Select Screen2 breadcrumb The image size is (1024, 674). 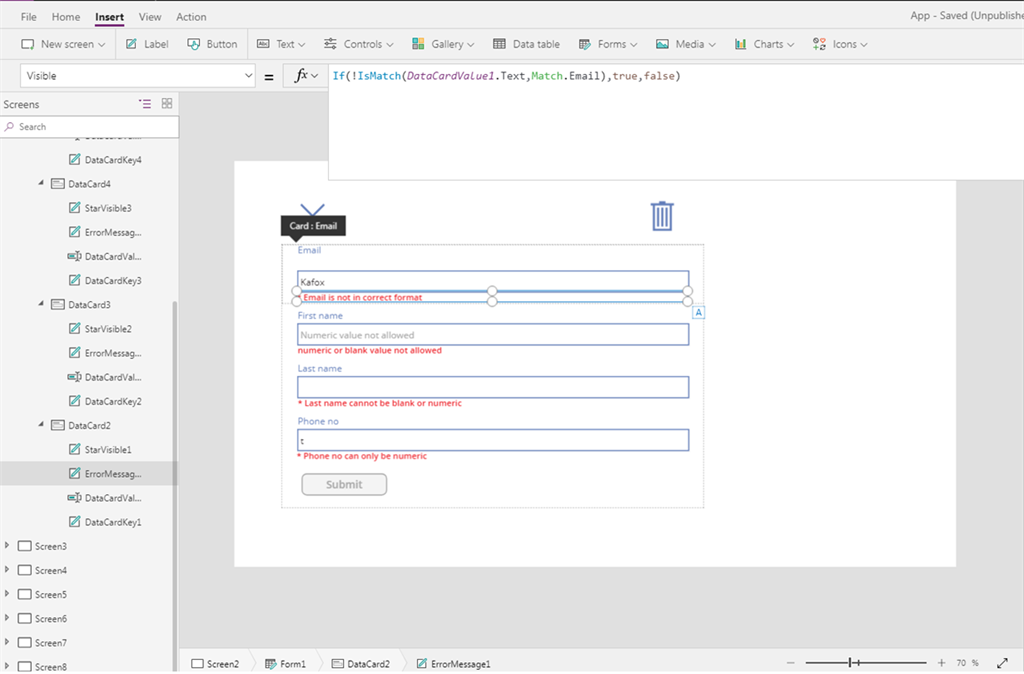coord(216,664)
